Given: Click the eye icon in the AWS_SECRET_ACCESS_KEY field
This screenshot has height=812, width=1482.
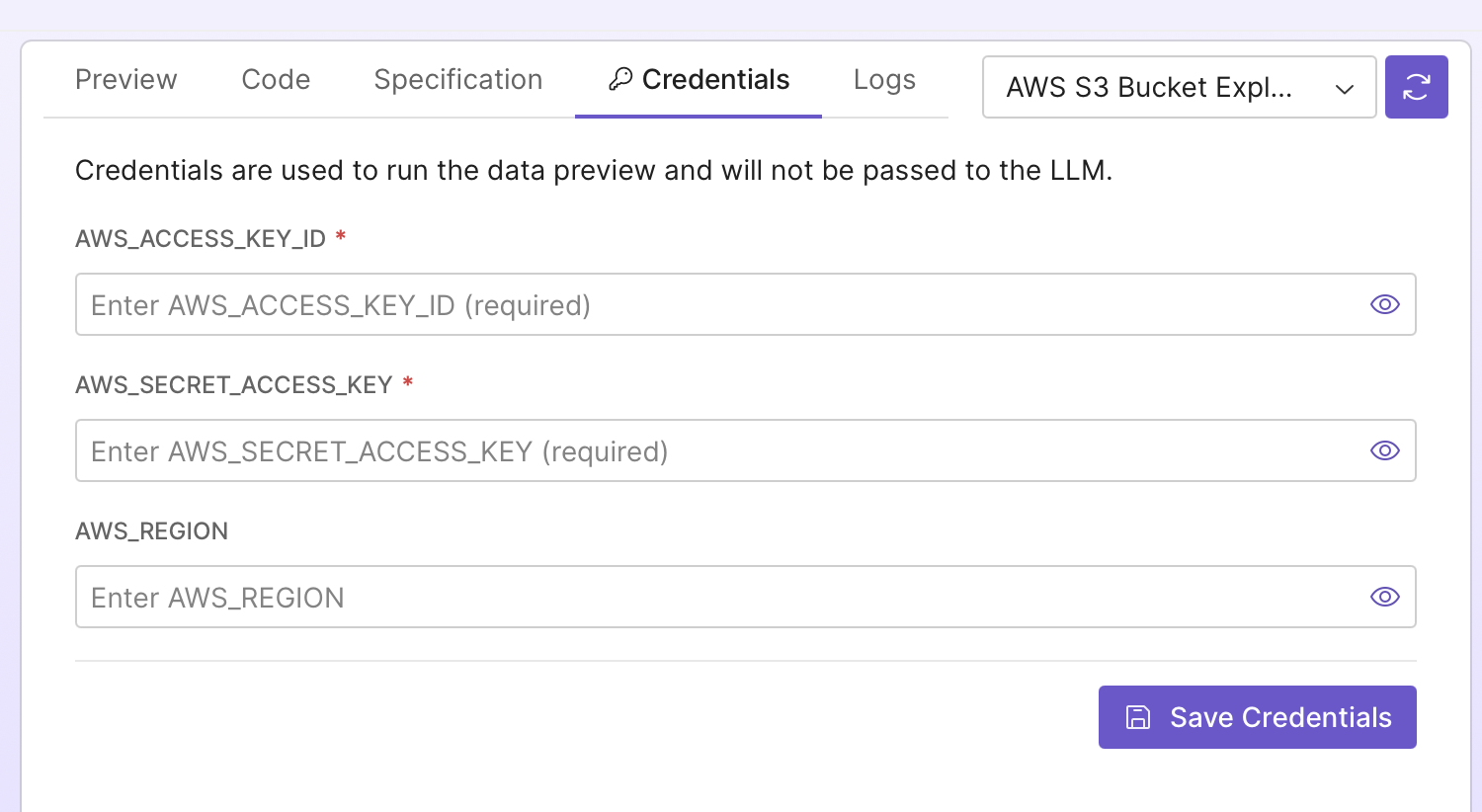Looking at the screenshot, I should click(x=1384, y=450).
